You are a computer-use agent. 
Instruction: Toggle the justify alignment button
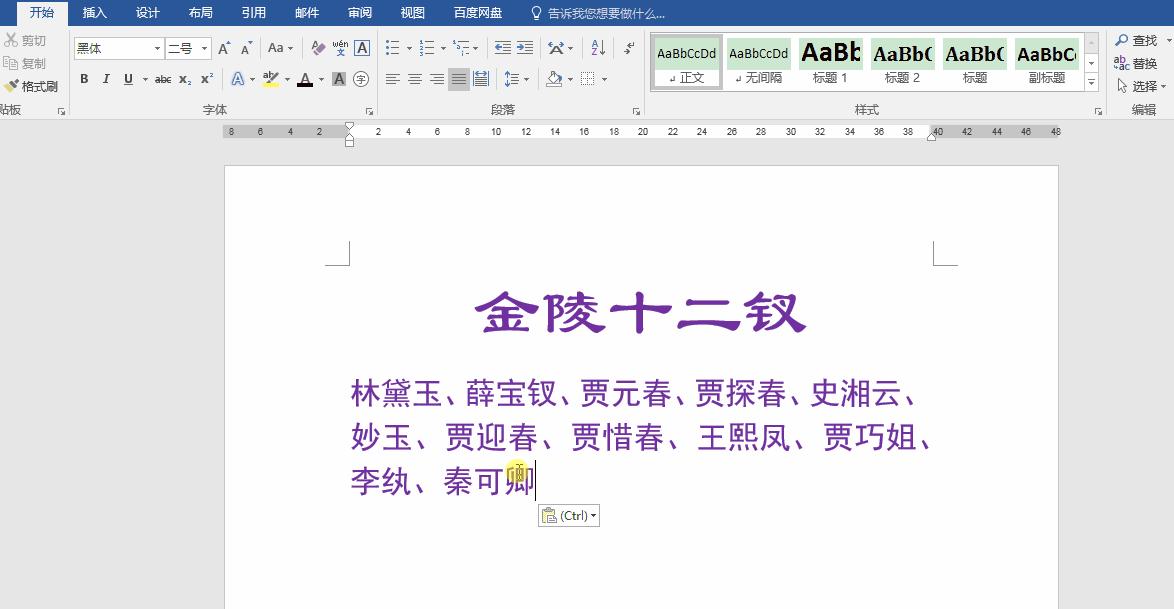(461, 78)
